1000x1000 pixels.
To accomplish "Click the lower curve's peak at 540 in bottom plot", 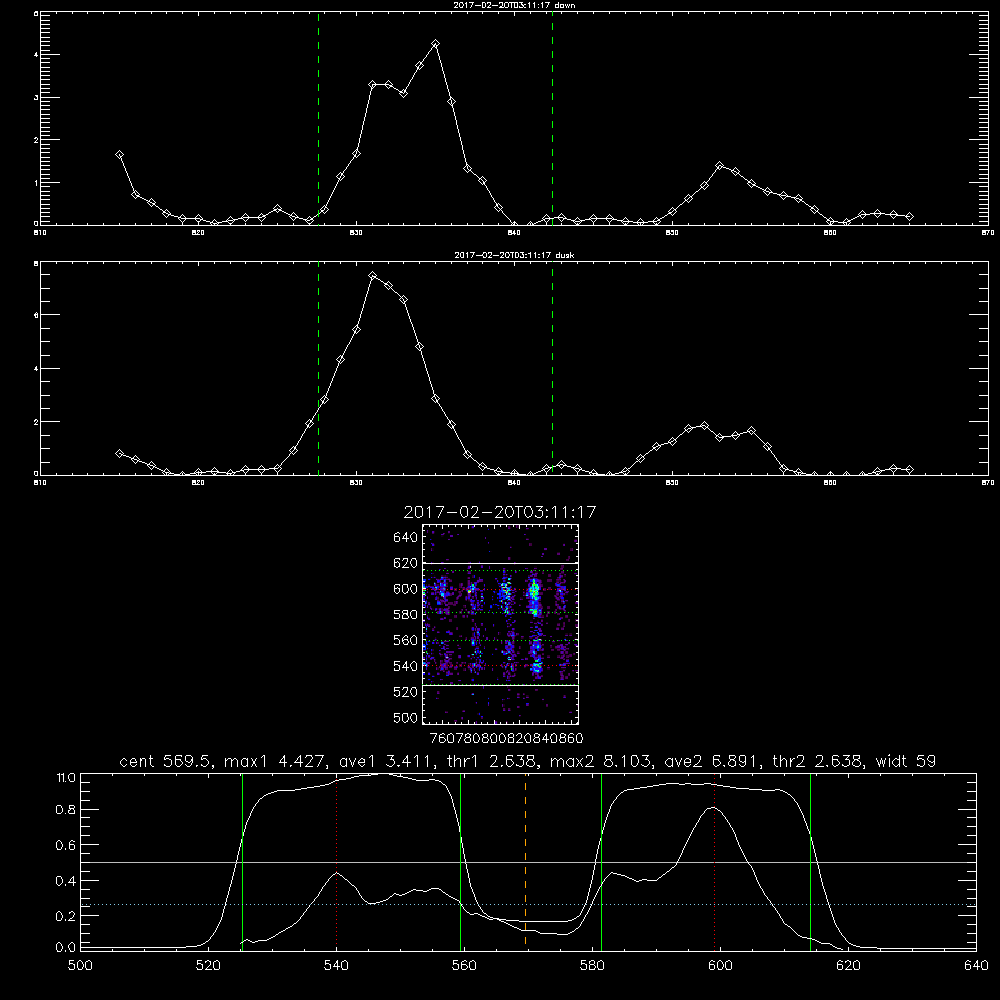I will click(x=337, y=873).
